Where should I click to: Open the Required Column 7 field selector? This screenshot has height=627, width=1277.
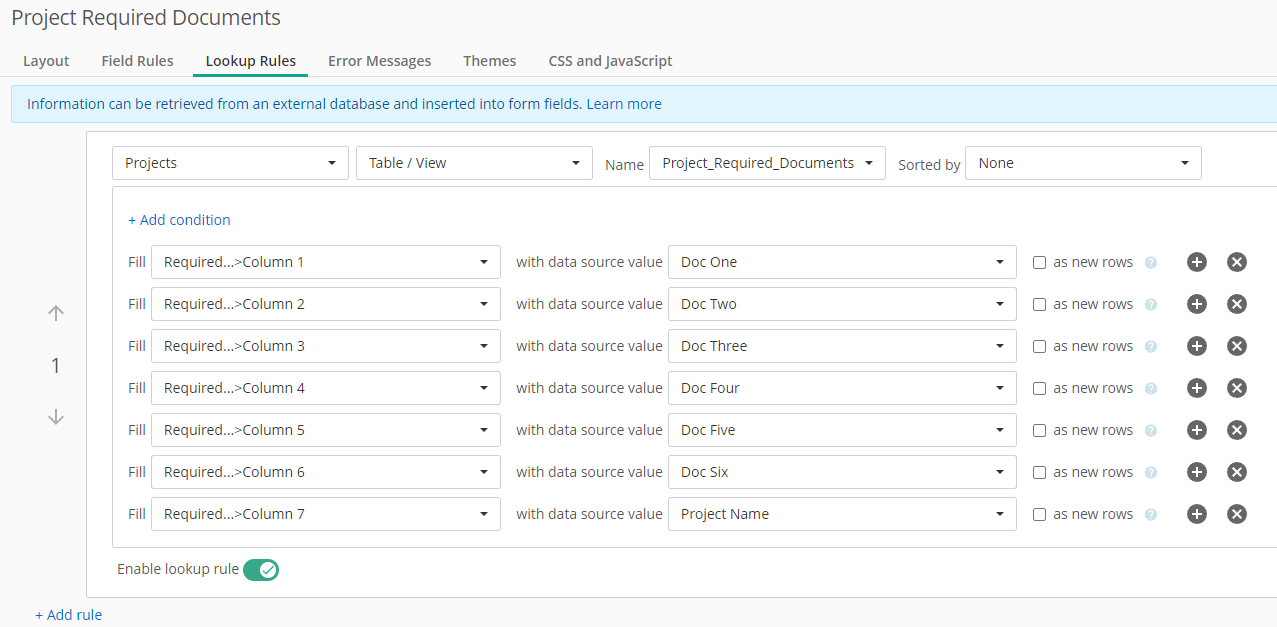tap(325, 514)
